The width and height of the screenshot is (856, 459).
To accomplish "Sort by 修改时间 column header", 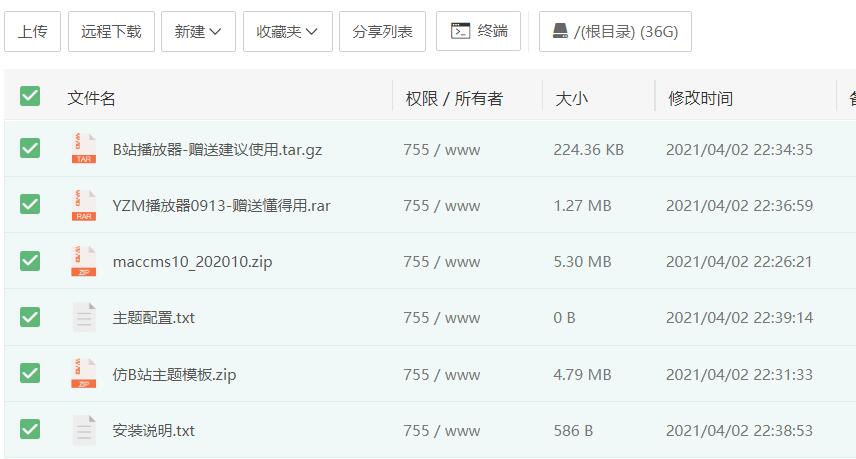I will pyautogui.click(x=700, y=98).
